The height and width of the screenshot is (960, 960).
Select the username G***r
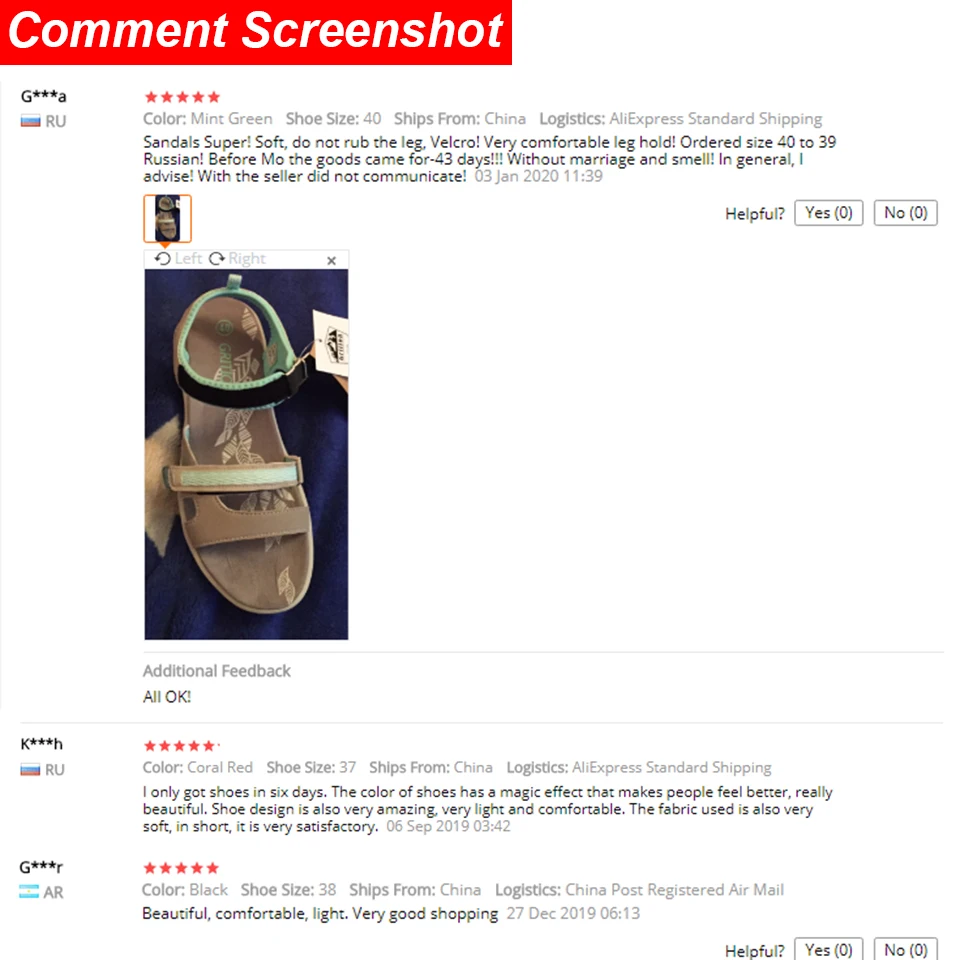pyautogui.click(x=41, y=867)
